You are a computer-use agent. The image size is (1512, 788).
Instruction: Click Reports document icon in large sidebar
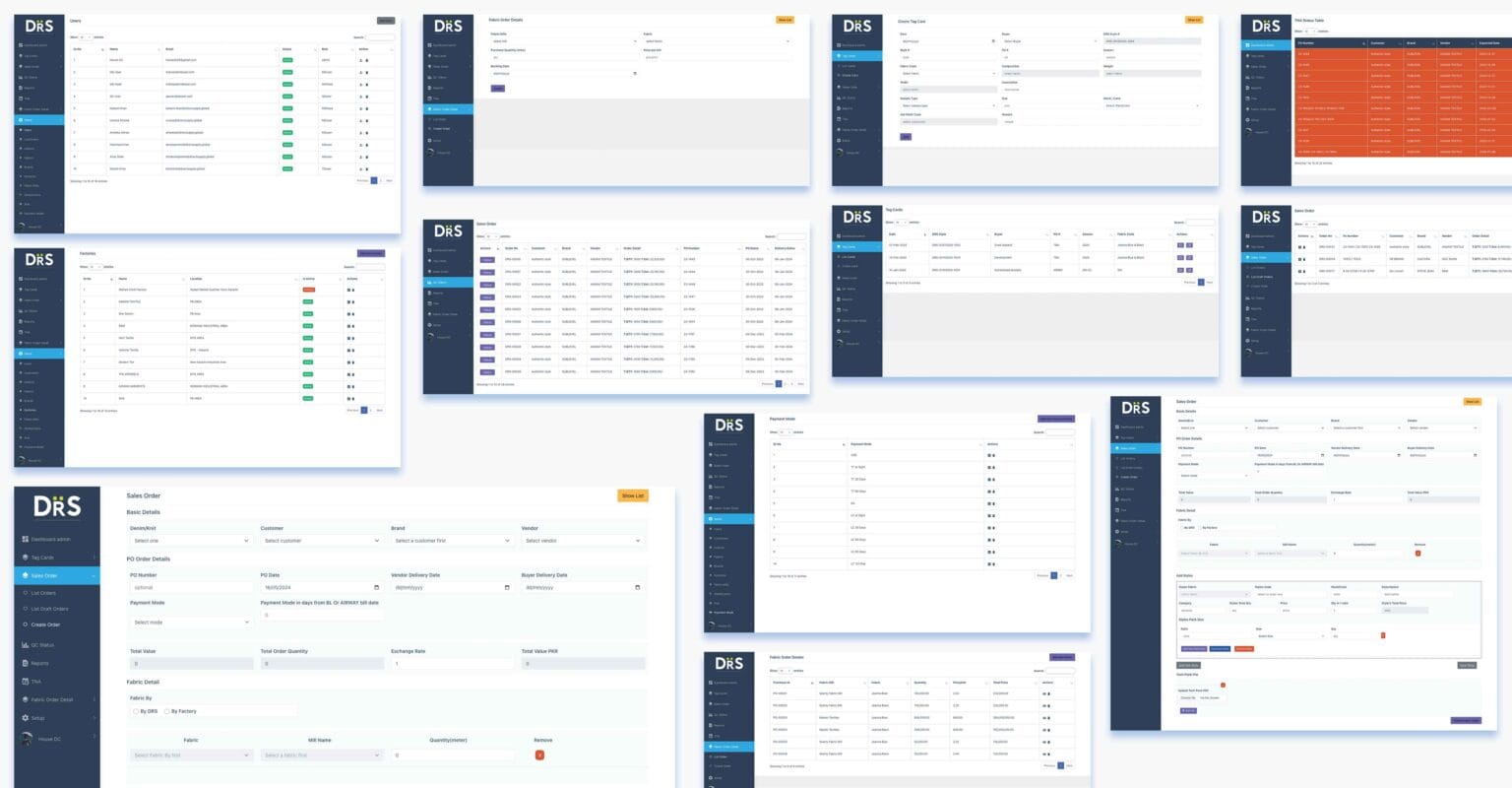[x=25, y=663]
